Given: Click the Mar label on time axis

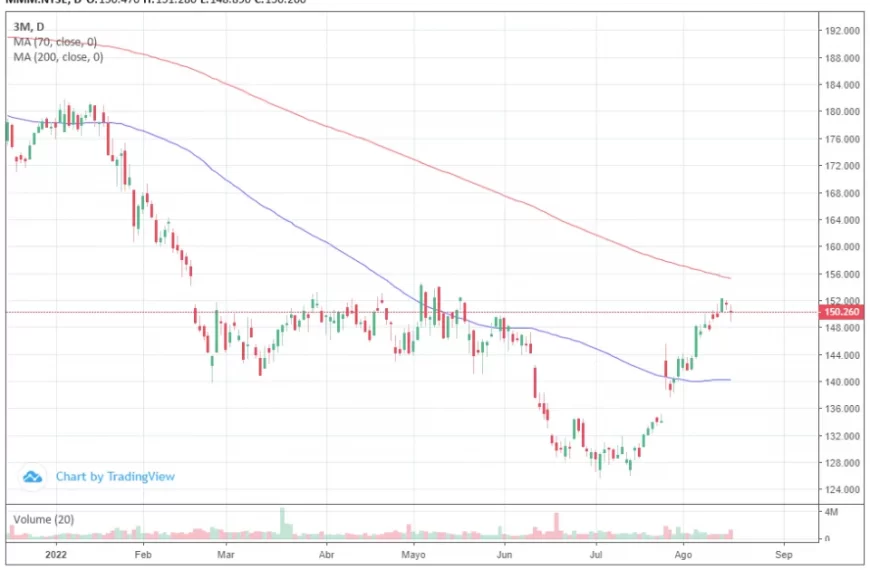Looking at the screenshot, I should pos(226,554).
